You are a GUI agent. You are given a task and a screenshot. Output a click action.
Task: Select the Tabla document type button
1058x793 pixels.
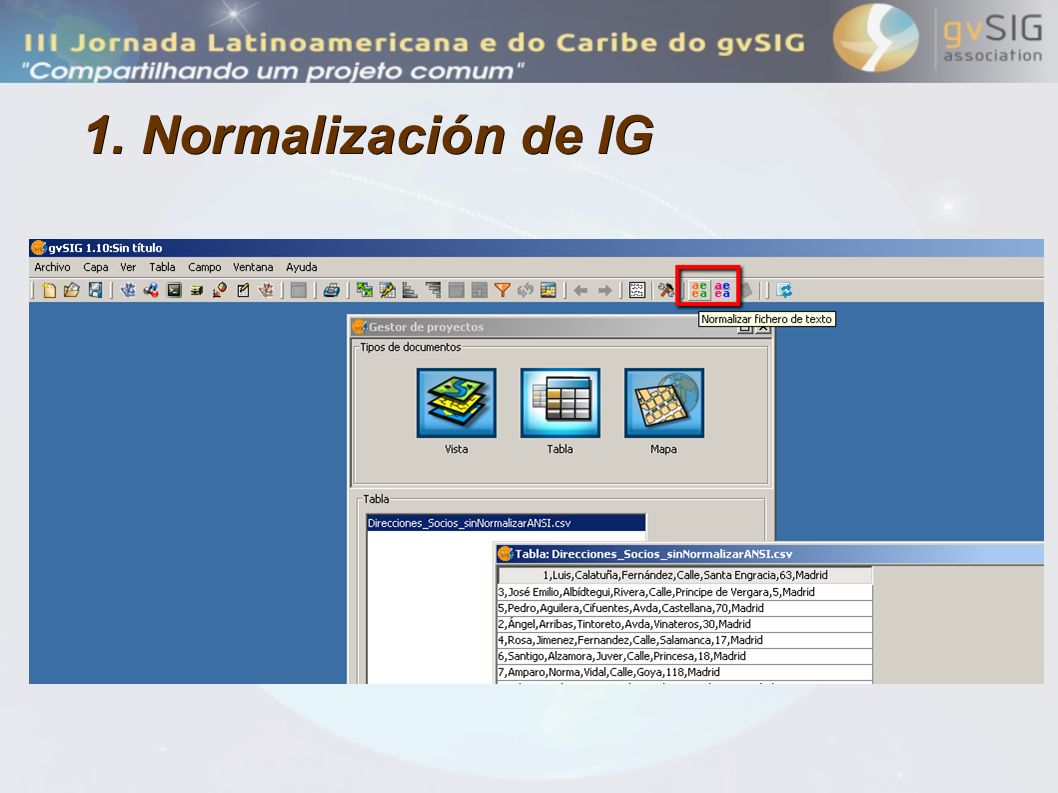coord(560,403)
